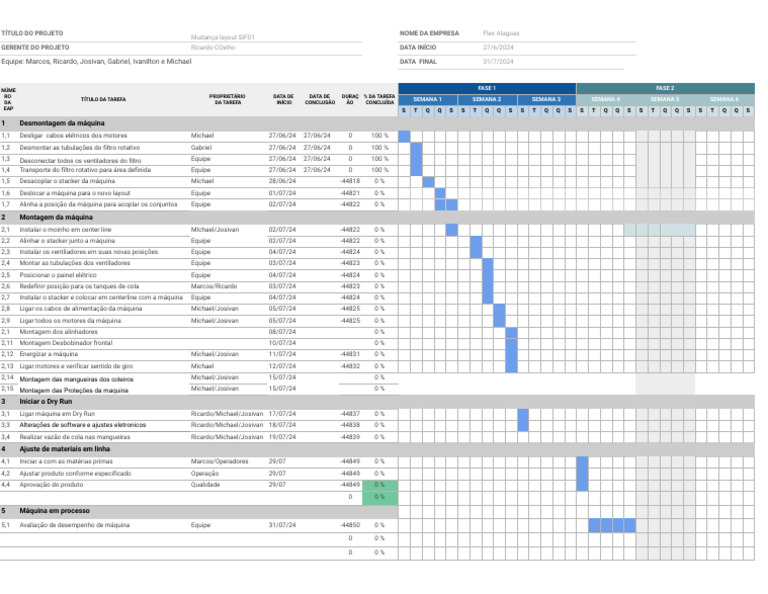The height and width of the screenshot is (594, 768).
Task: Select the 'FASE 2' phase header
Action: 665,88
